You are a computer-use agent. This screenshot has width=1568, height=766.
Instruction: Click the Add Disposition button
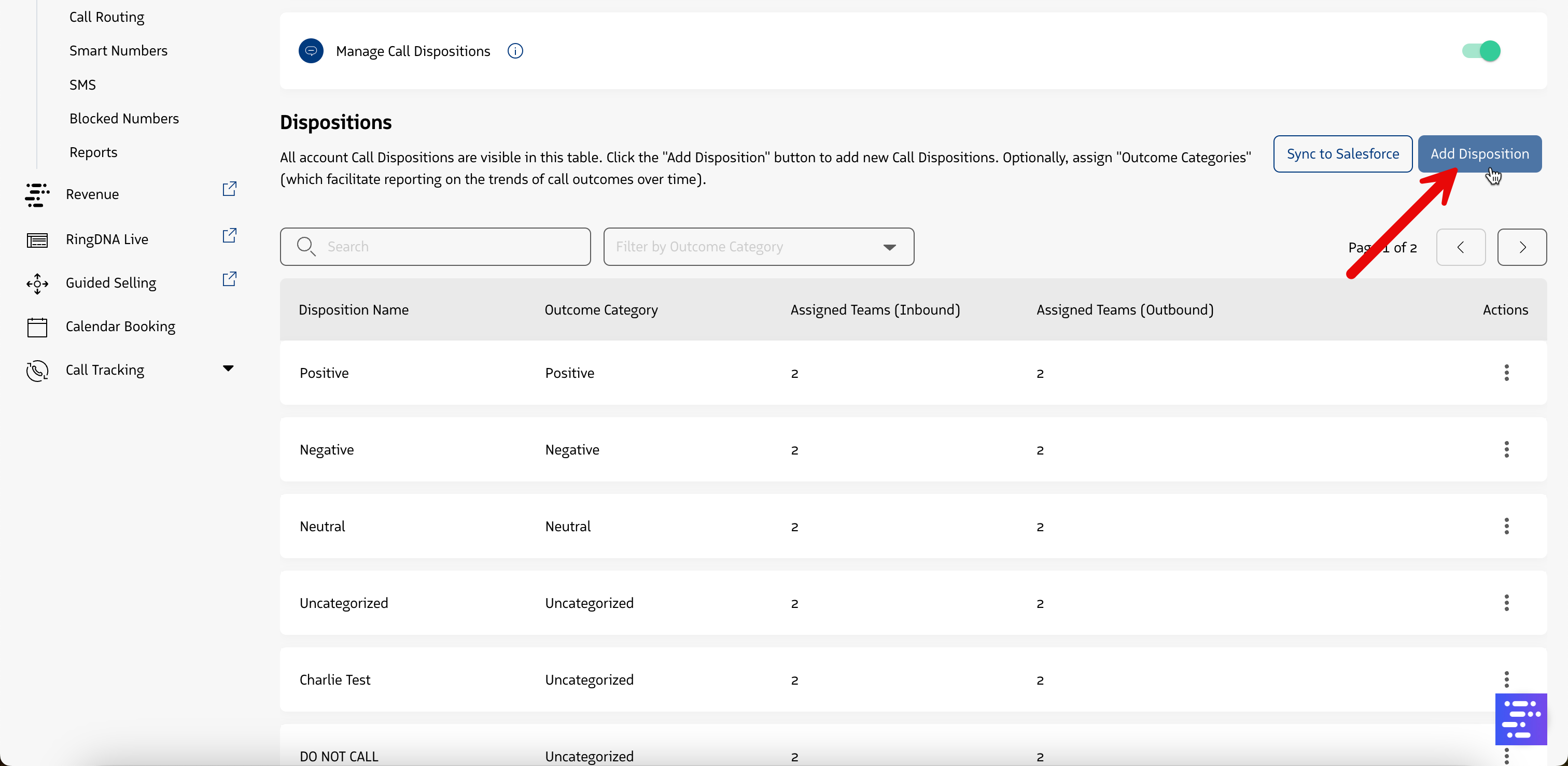point(1479,154)
